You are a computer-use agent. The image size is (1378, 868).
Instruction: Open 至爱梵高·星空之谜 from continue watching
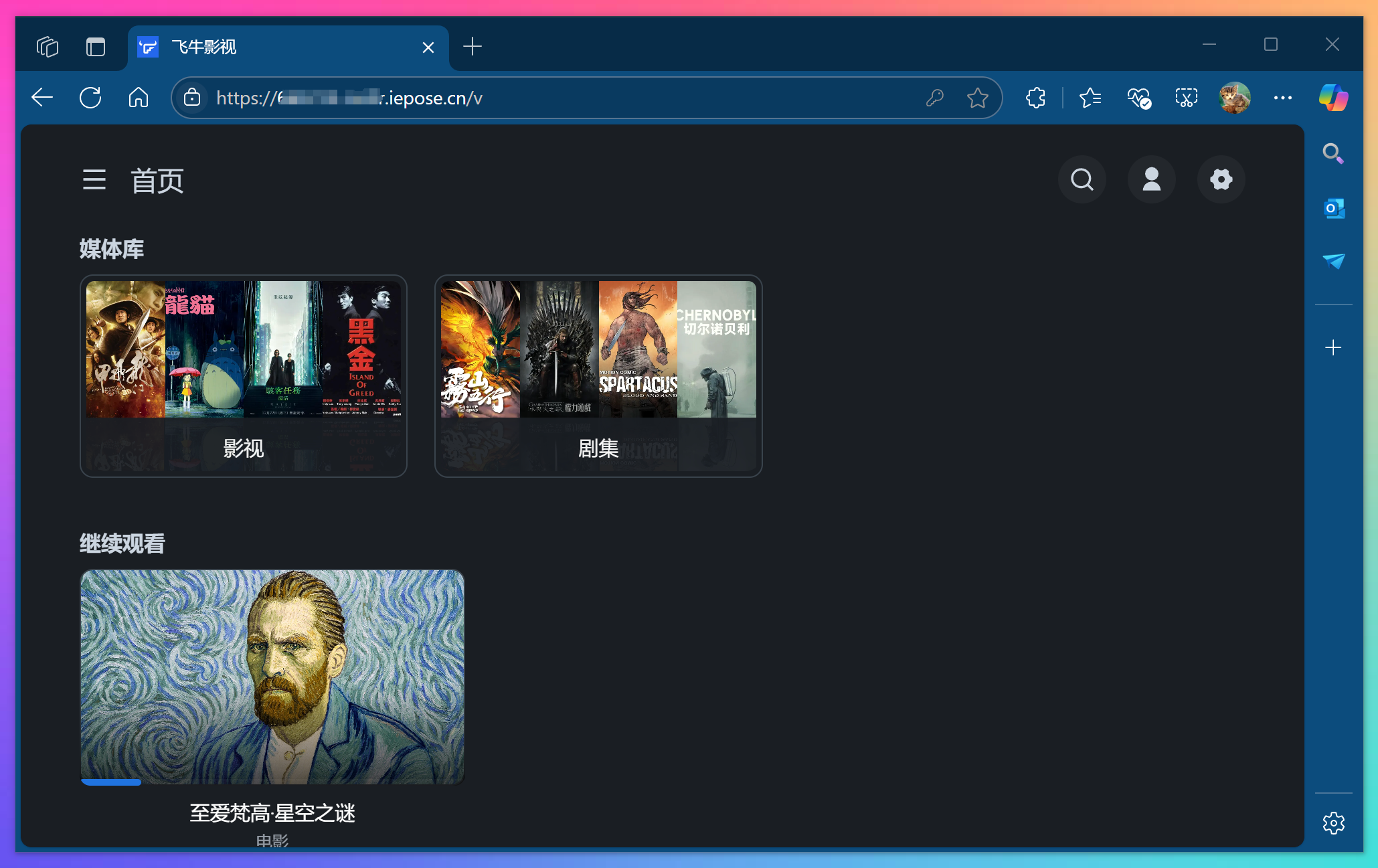point(272,677)
